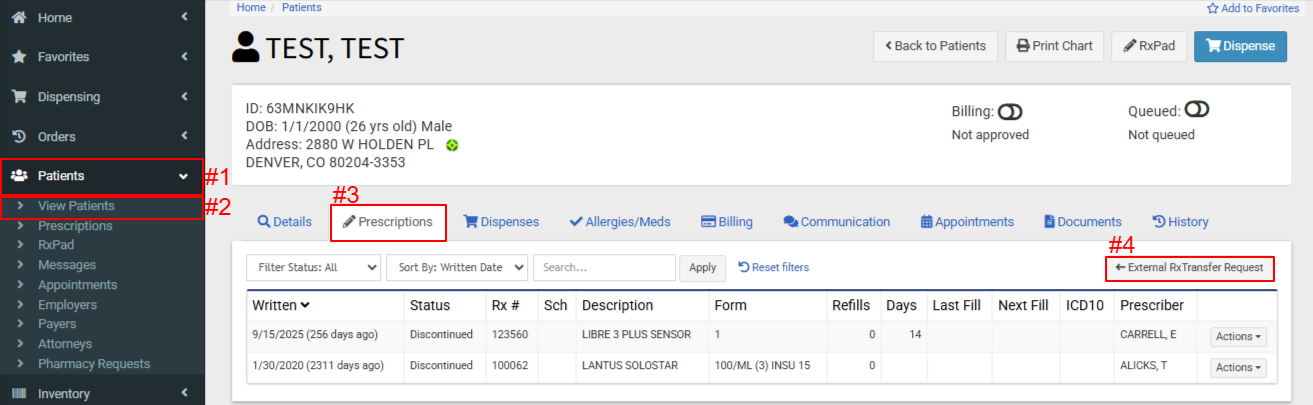1313x405 pixels.
Task: Open Messages in the sidebar
Action: pyautogui.click(x=67, y=265)
